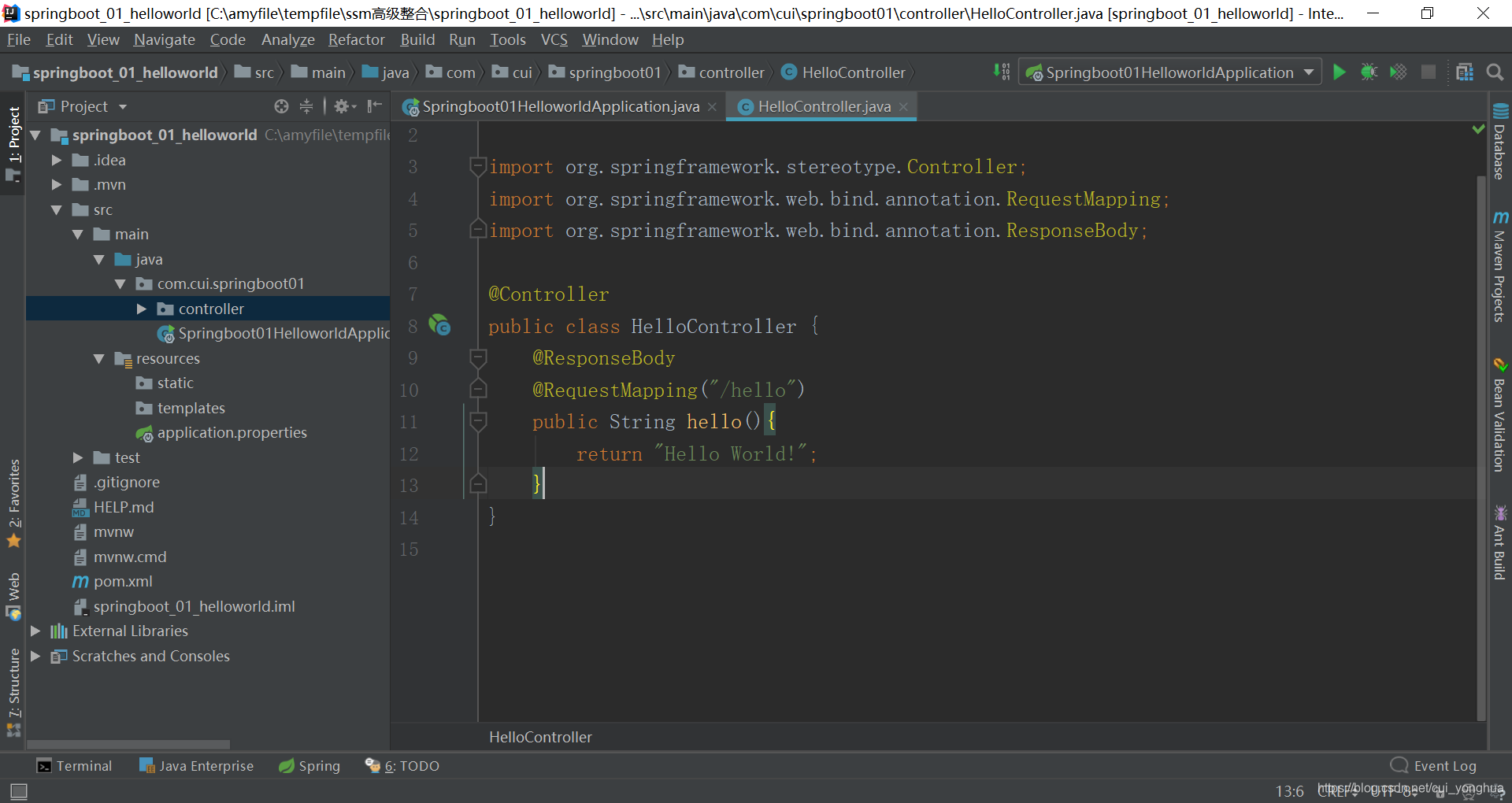Click the springboot01 breadcrumb

[x=605, y=72]
